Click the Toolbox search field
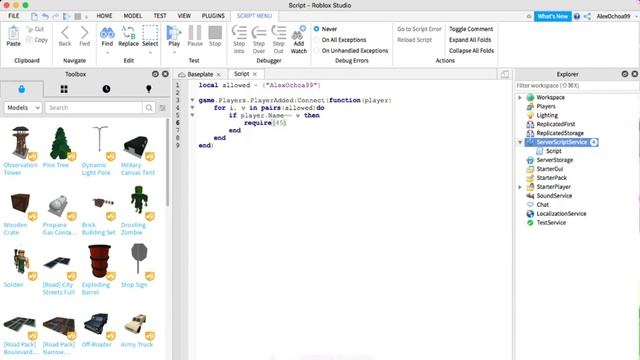640x360 pixels. (x=94, y=108)
